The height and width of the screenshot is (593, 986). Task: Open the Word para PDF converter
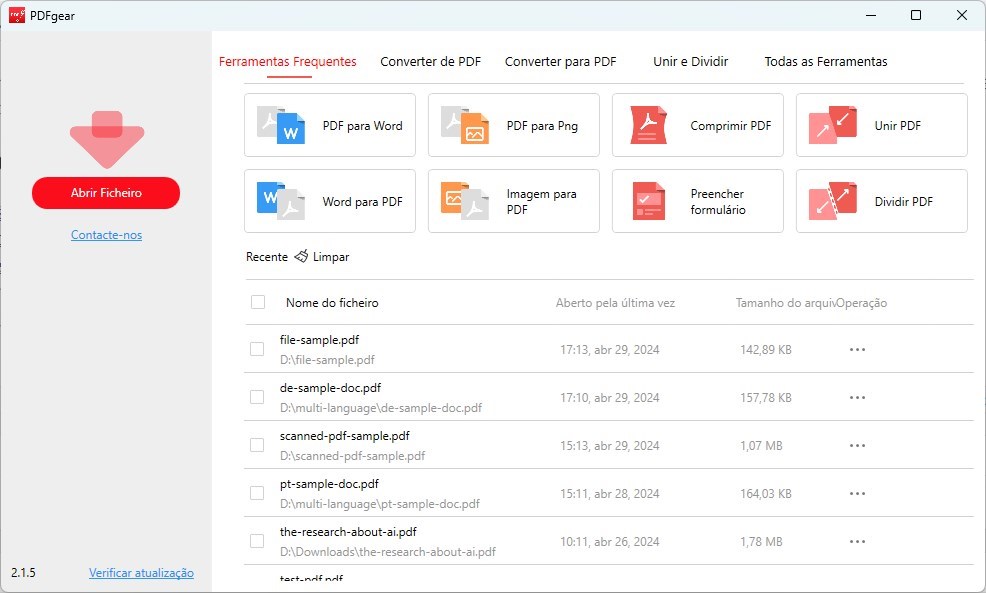tap(329, 201)
